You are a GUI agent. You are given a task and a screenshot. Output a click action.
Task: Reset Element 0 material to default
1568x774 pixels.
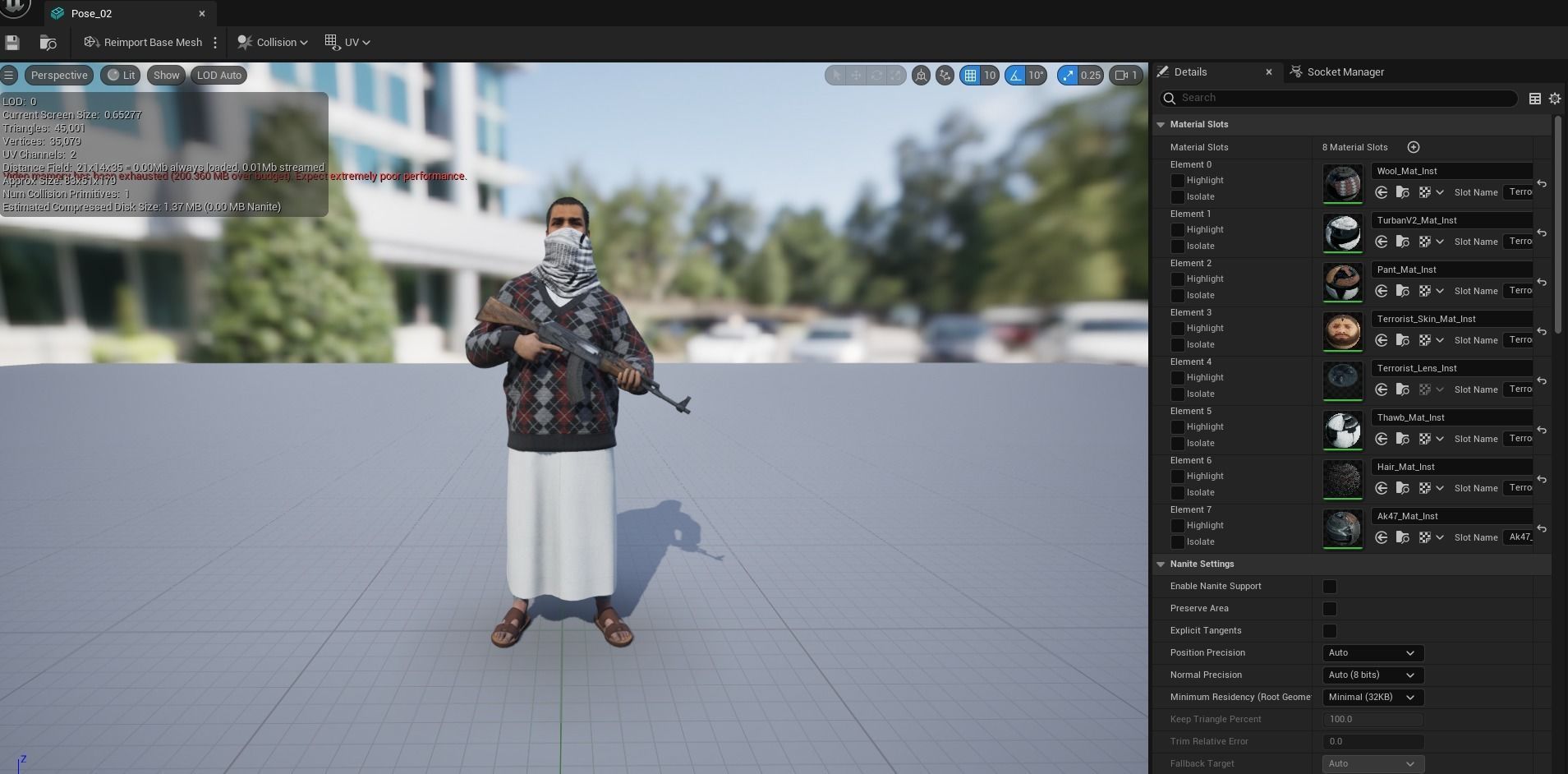pos(1542,183)
